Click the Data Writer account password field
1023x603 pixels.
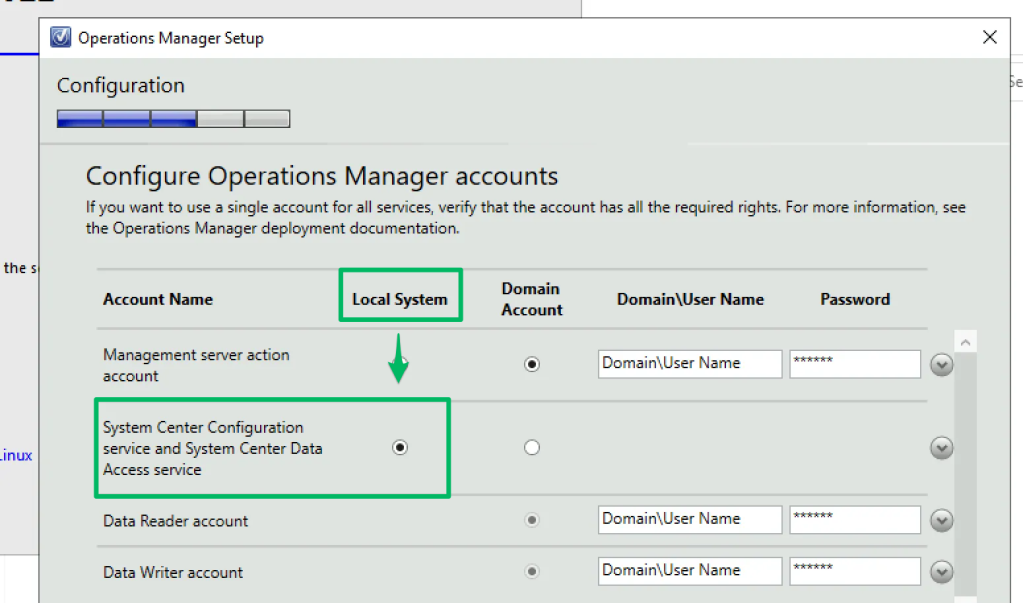[x=854, y=571]
